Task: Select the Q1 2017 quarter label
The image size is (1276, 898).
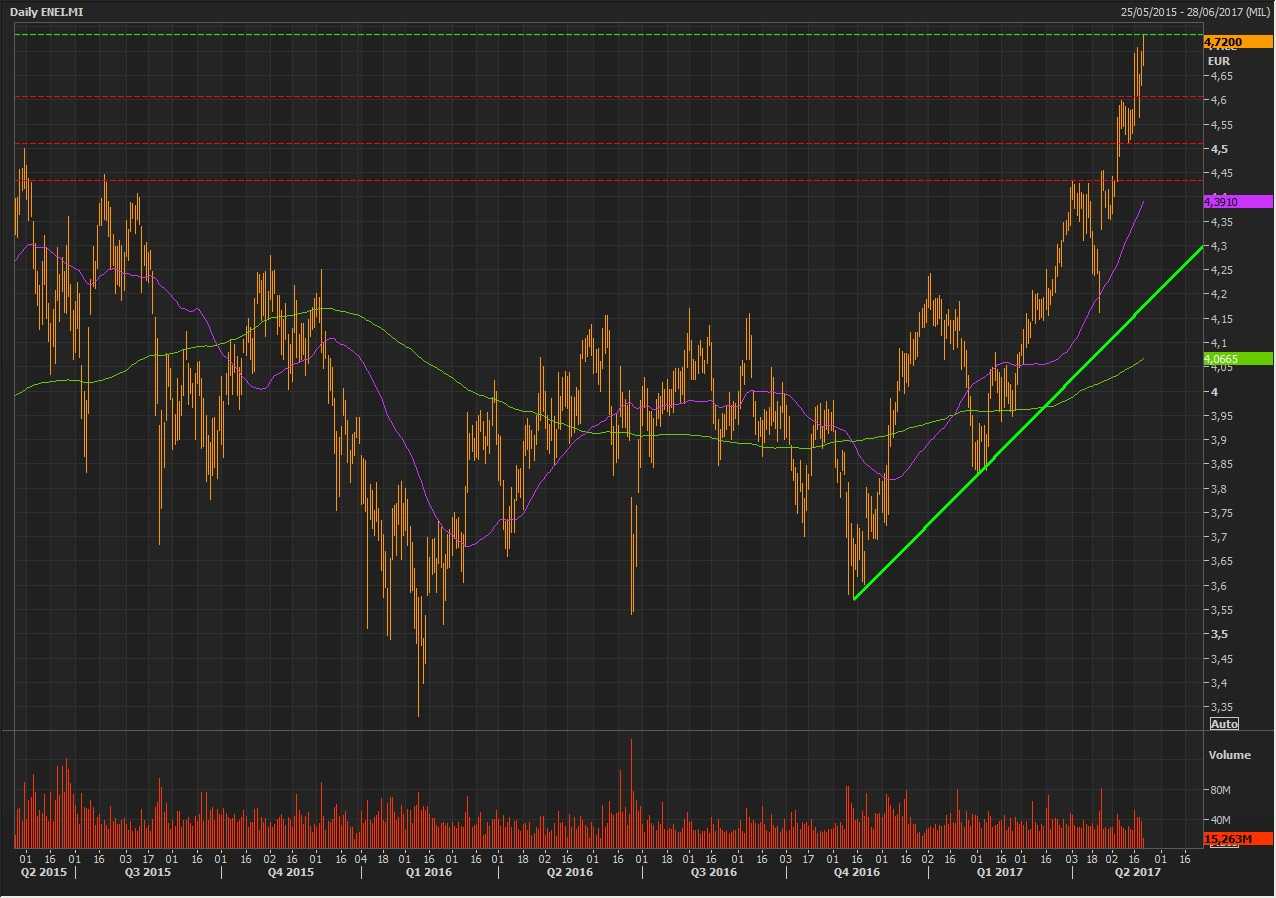Action: [x=1000, y=872]
